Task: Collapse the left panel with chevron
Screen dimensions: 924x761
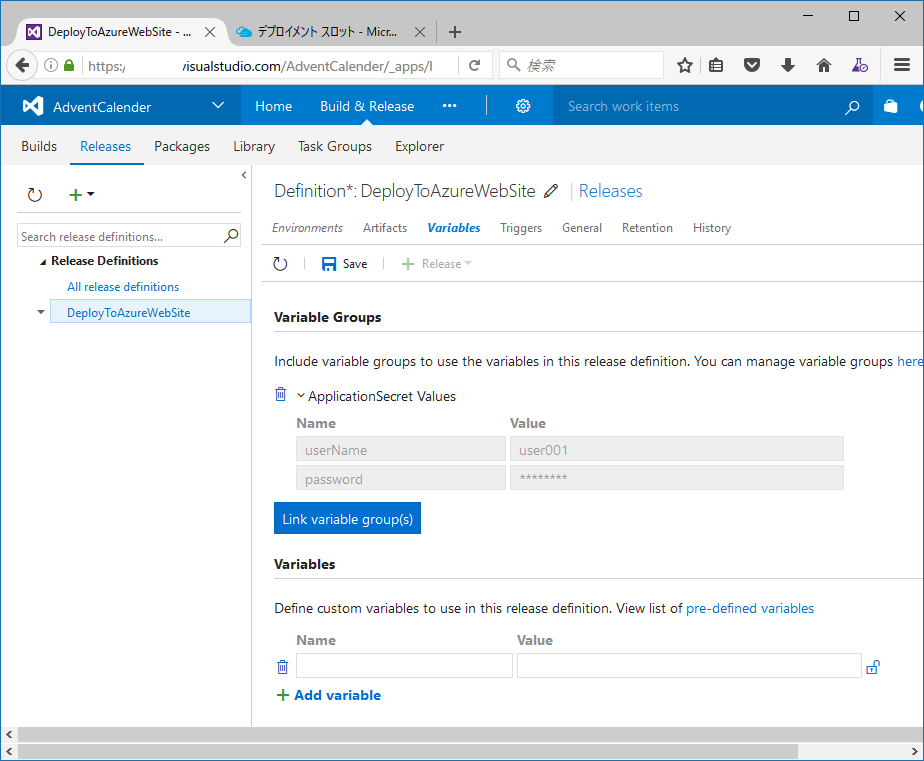Action: coord(244,175)
